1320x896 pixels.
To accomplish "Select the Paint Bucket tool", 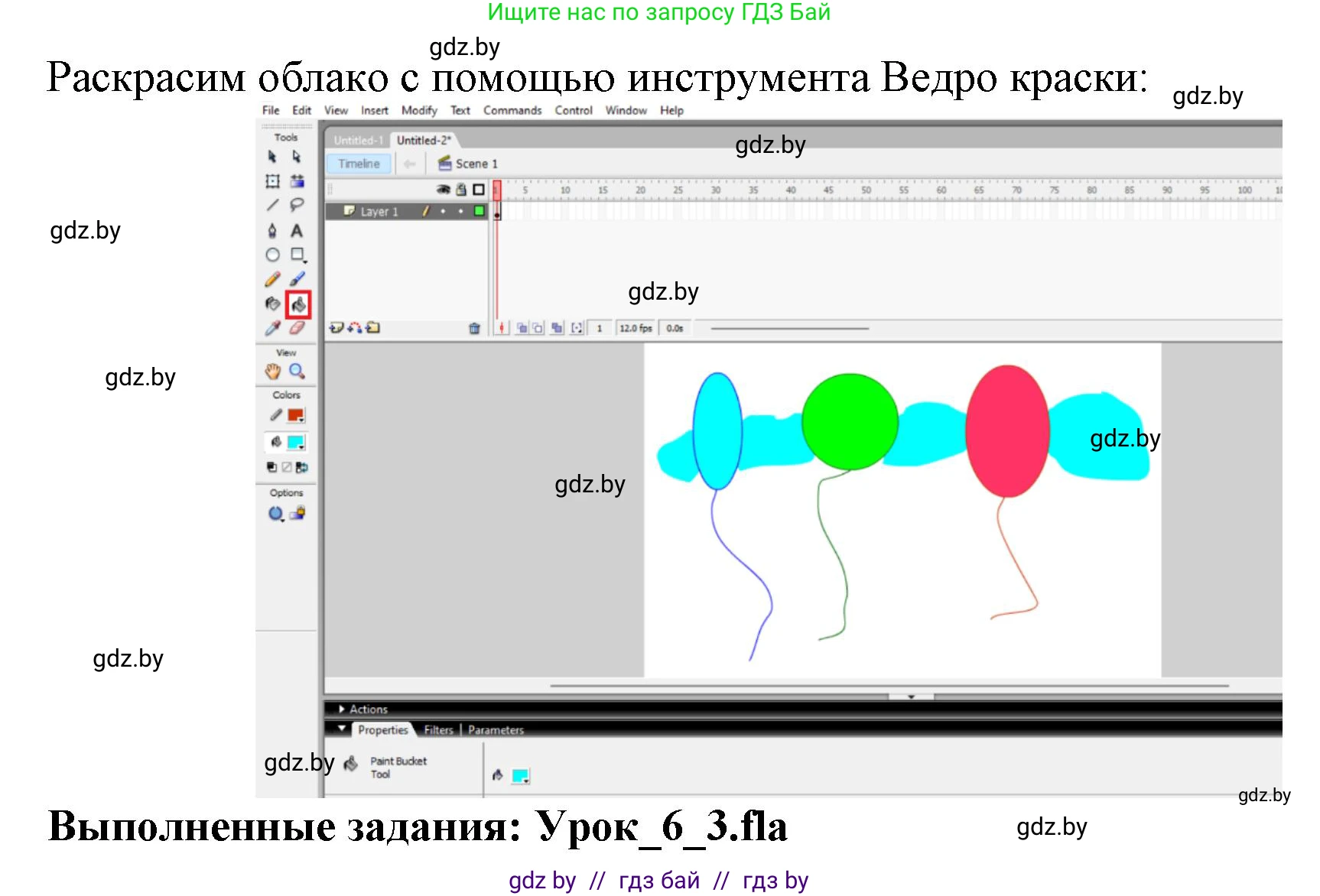I will 297,304.
